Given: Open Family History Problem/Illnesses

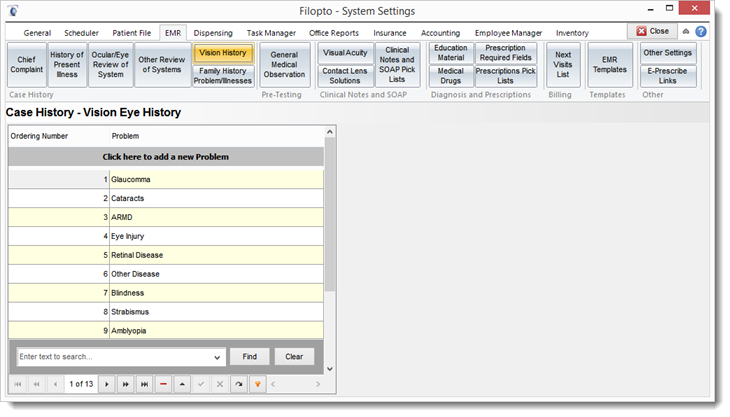Looking at the screenshot, I should [223, 76].
